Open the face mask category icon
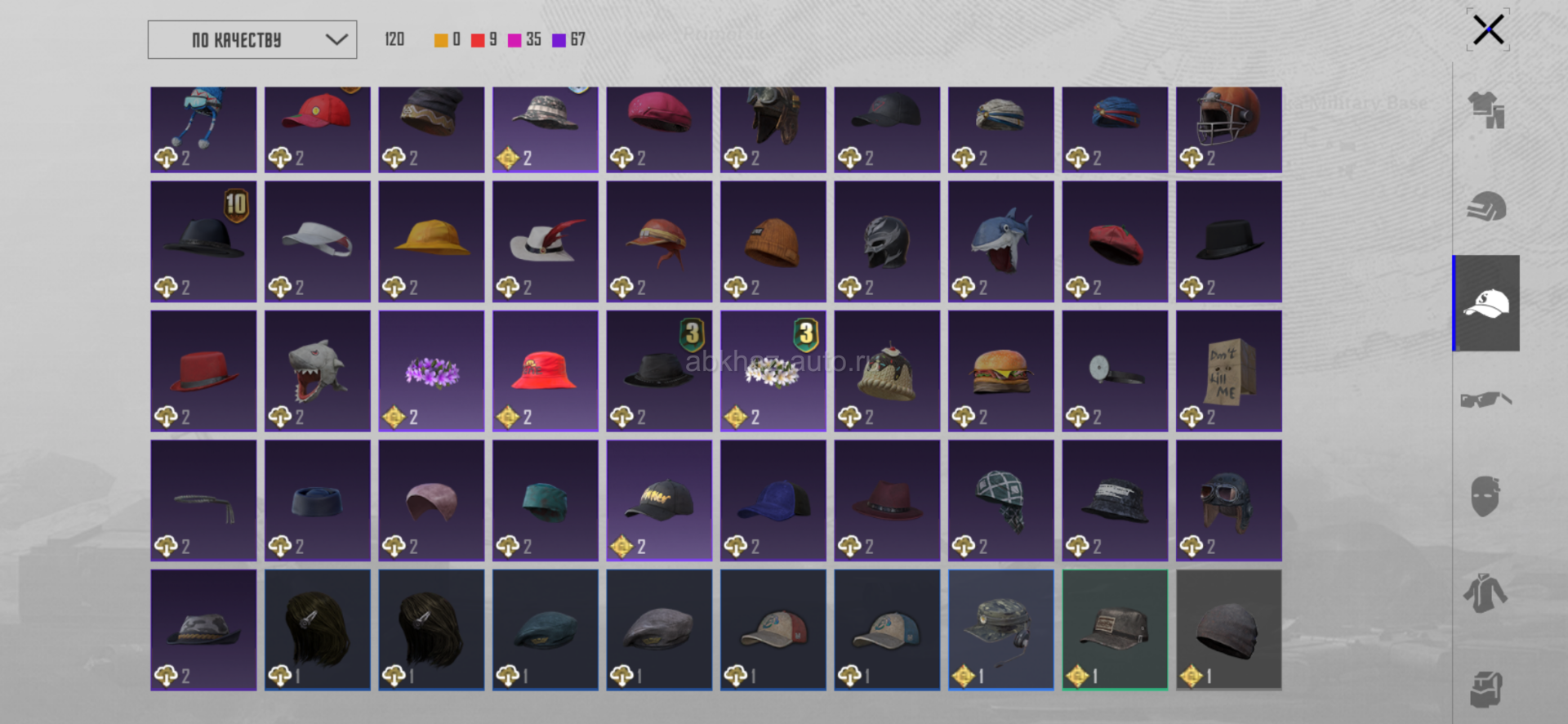Viewport: 1568px width, 724px height. tap(1486, 496)
